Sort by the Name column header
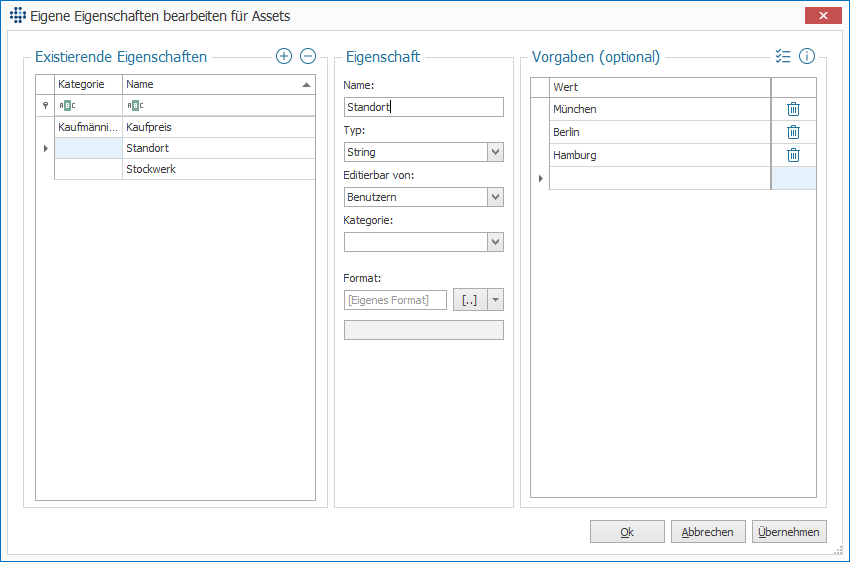Screen dimensions: 850x562 pyautogui.click(x=218, y=85)
